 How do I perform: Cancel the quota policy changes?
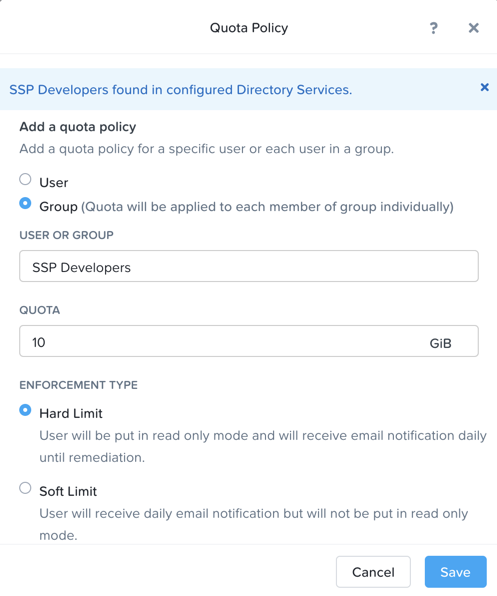pyautogui.click(x=373, y=572)
